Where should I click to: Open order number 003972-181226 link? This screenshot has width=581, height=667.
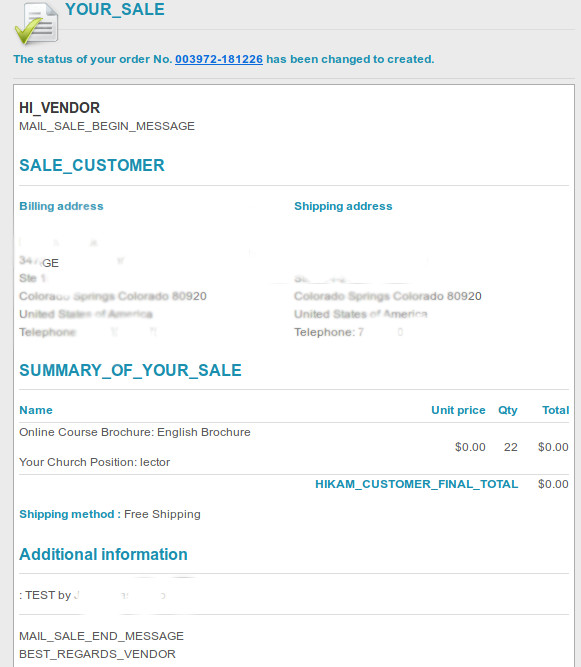point(219,59)
